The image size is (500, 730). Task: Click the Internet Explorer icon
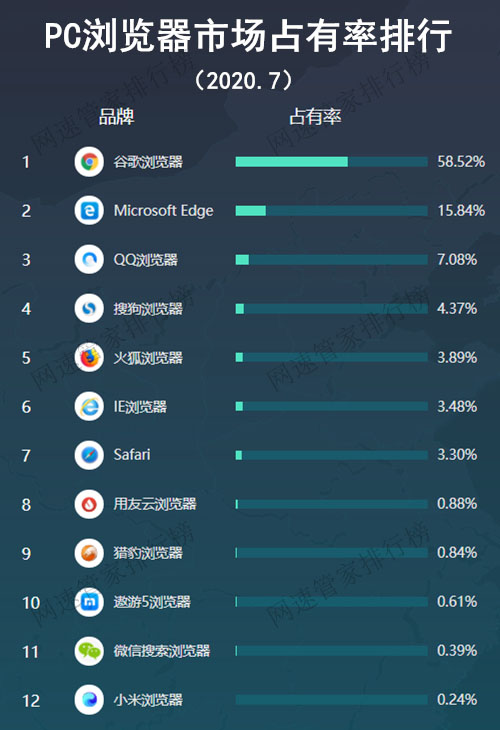89,406
